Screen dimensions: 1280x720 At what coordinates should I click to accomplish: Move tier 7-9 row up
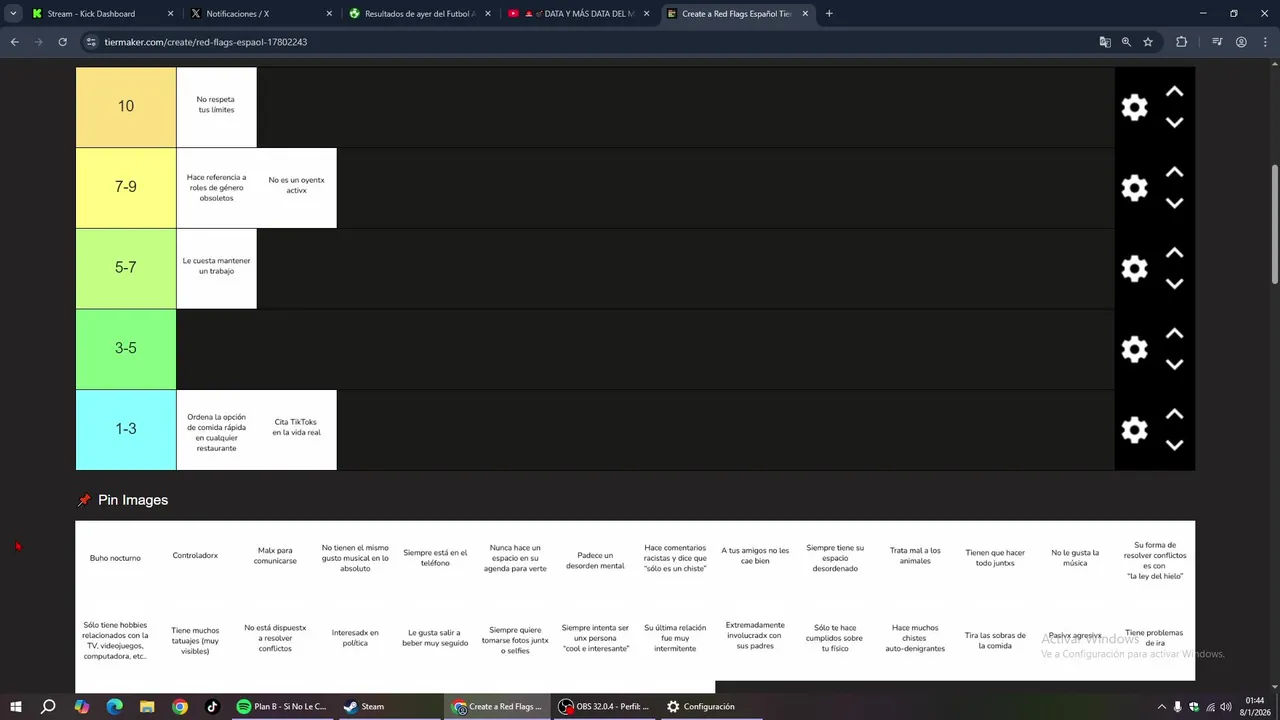[x=1175, y=173]
